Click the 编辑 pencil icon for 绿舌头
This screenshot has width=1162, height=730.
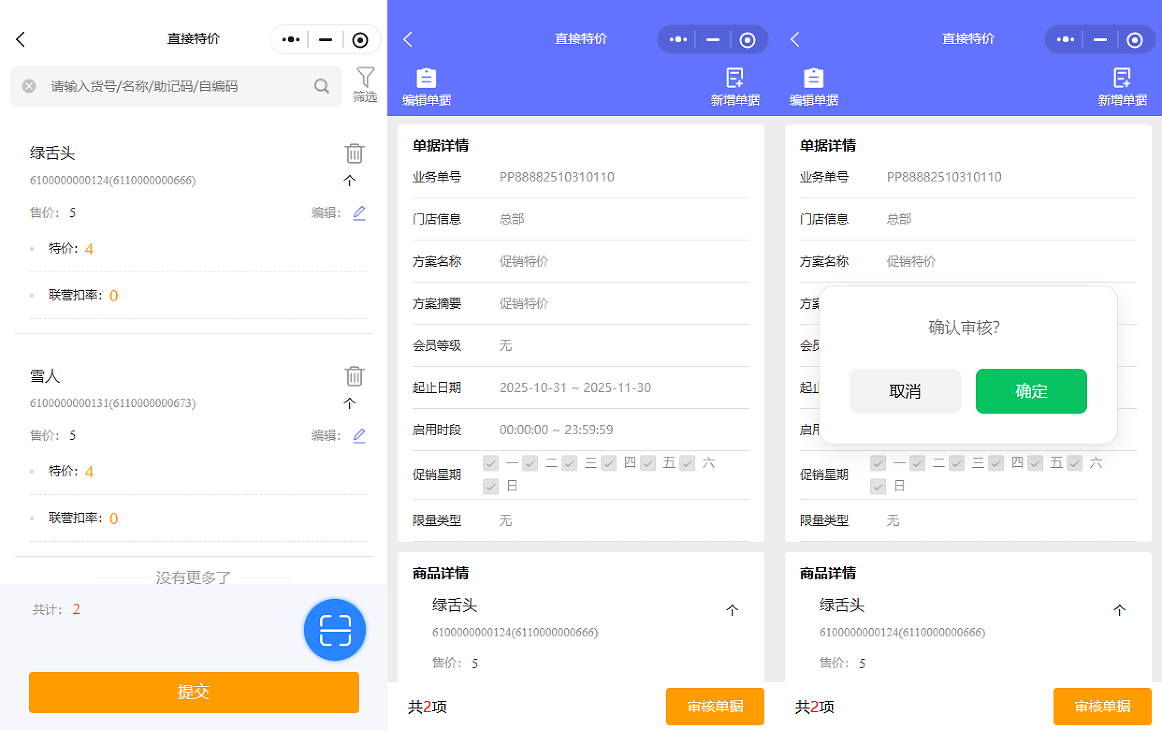(359, 213)
